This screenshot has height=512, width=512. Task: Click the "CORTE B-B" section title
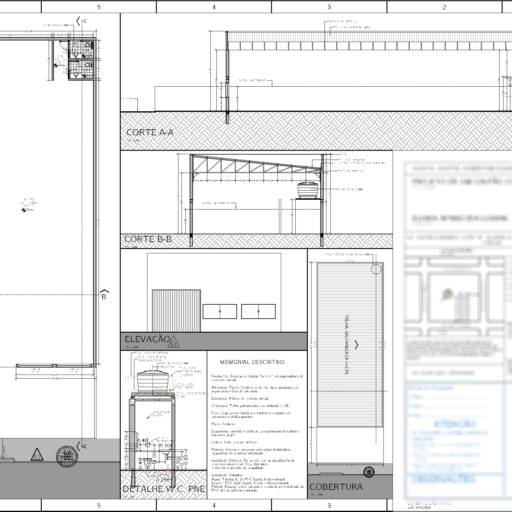(148, 239)
